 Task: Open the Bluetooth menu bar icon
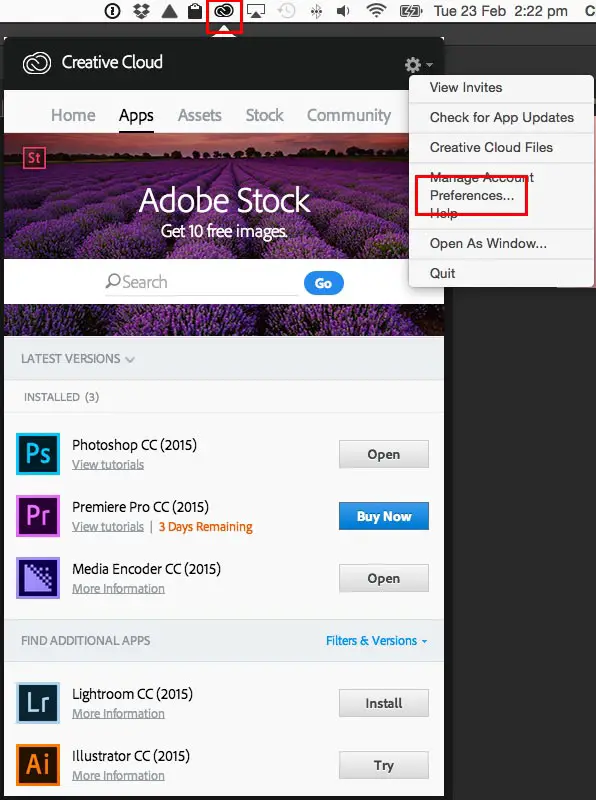click(316, 11)
